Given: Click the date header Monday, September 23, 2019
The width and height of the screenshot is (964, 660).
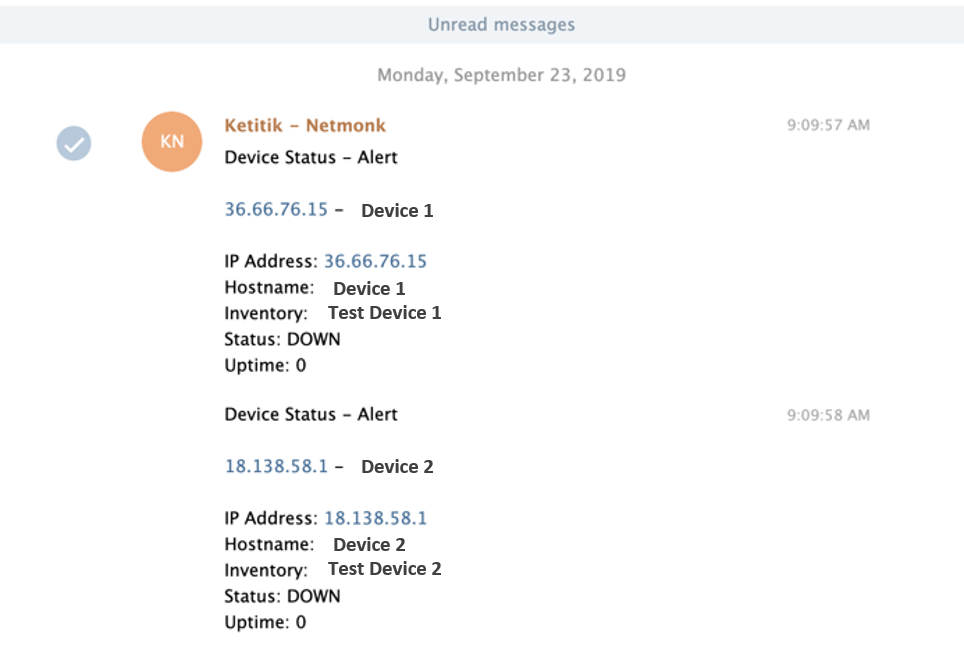Looking at the screenshot, I should [502, 75].
